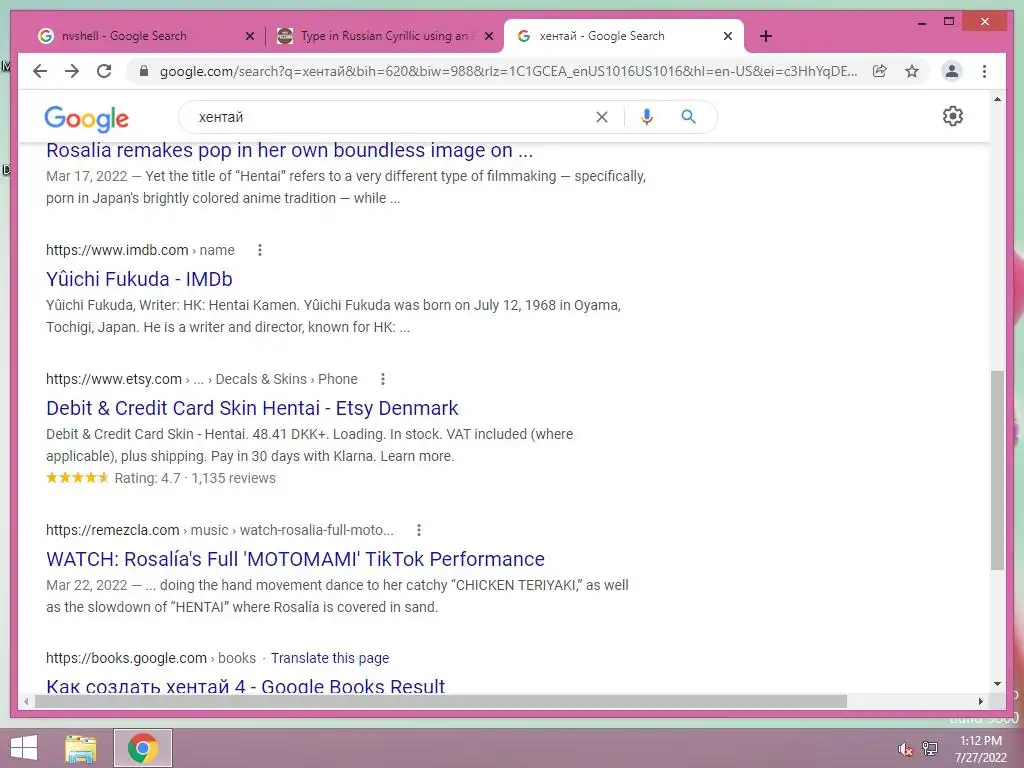Viewport: 1024px width, 768px height.
Task: Click the search input field
Action: 392,117
